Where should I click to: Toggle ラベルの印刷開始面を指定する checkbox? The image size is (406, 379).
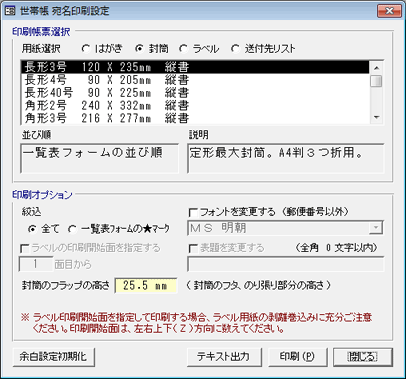click(24, 248)
